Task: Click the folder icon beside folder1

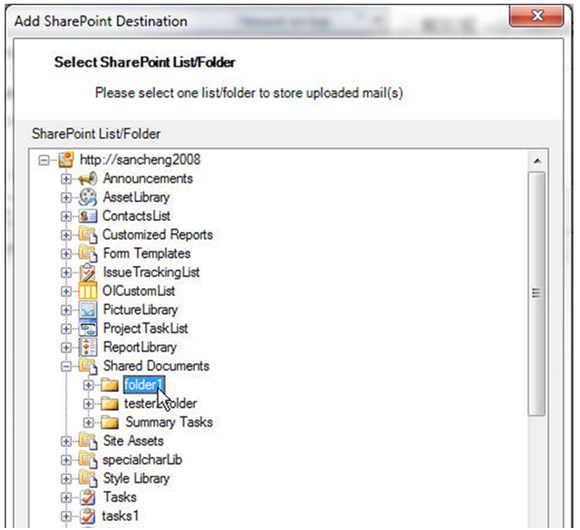Action: tap(110, 385)
